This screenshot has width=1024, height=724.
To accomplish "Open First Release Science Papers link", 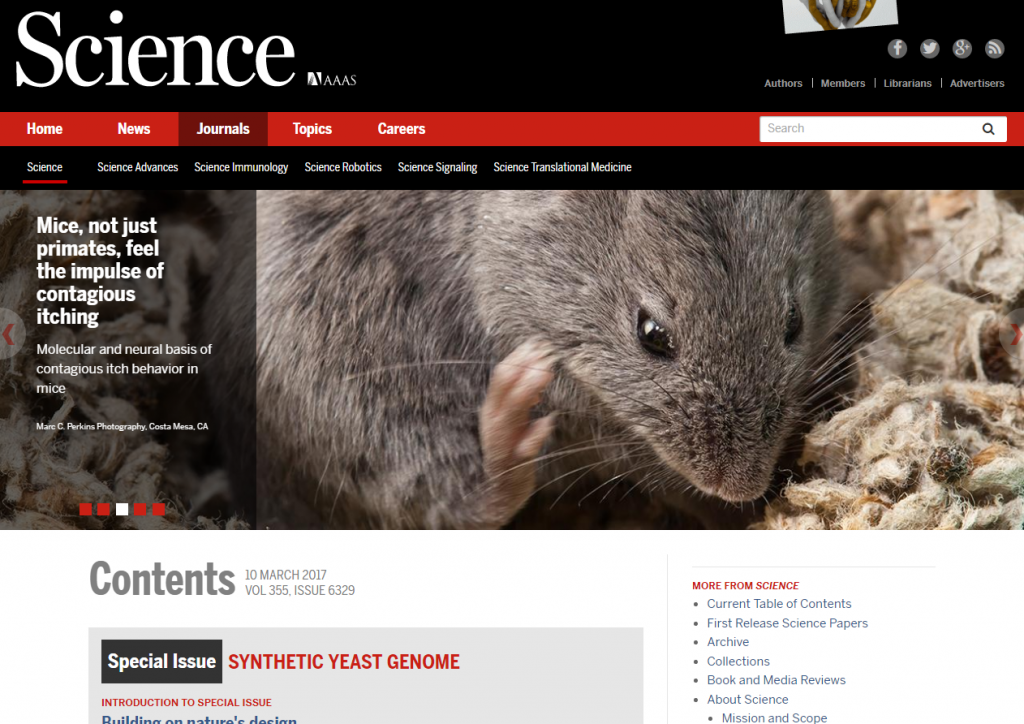I will click(788, 623).
